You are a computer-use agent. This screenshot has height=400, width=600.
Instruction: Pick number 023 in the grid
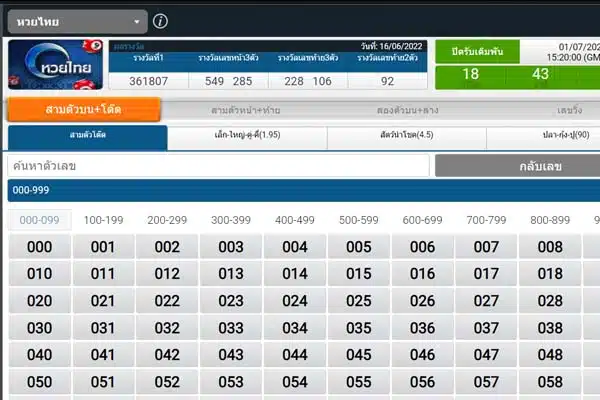[x=231, y=301]
